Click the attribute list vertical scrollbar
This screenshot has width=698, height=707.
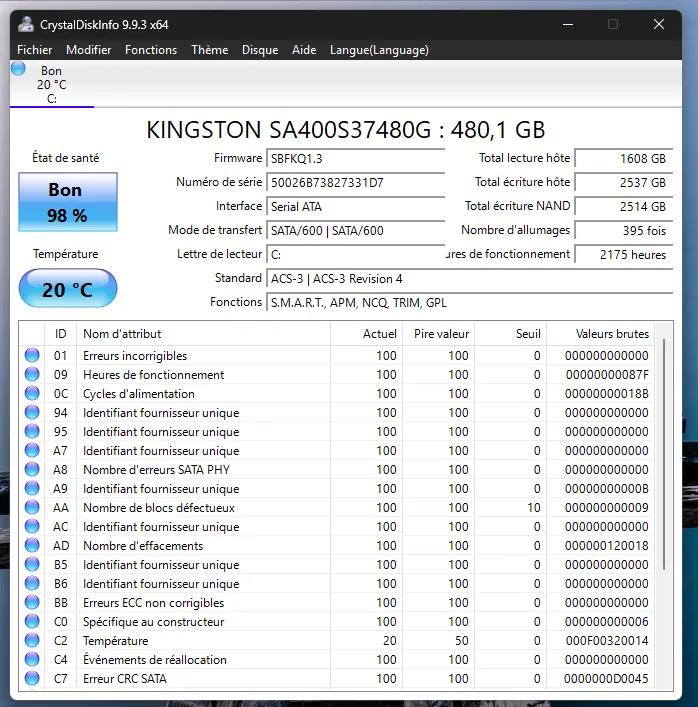pos(664,454)
